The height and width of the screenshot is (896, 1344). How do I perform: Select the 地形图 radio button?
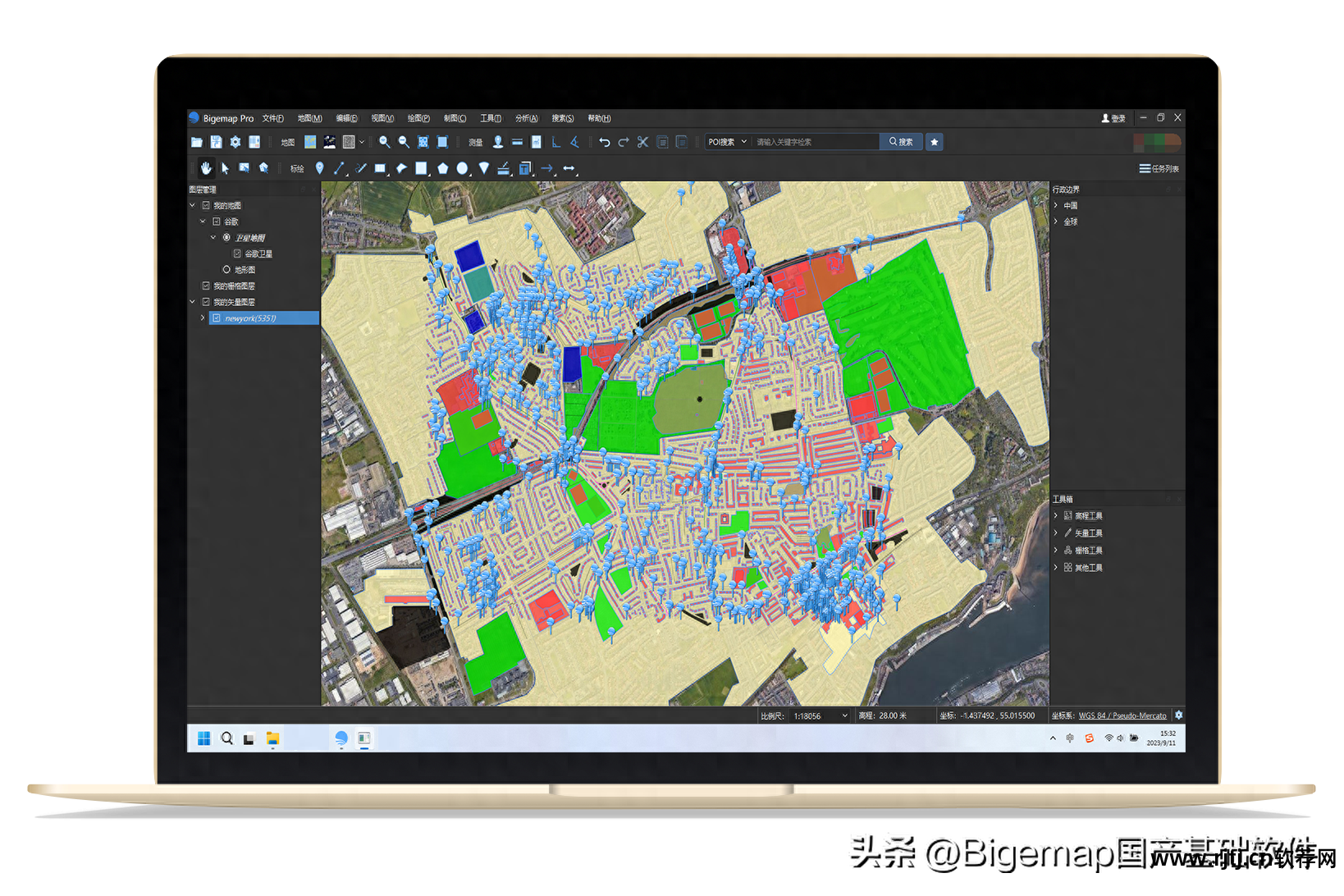tap(226, 269)
